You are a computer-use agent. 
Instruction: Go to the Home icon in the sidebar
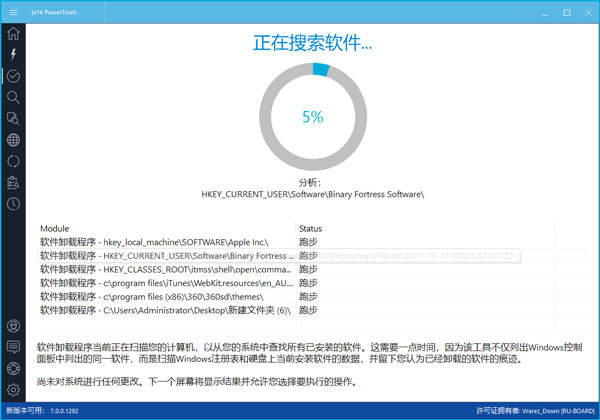click(x=13, y=34)
